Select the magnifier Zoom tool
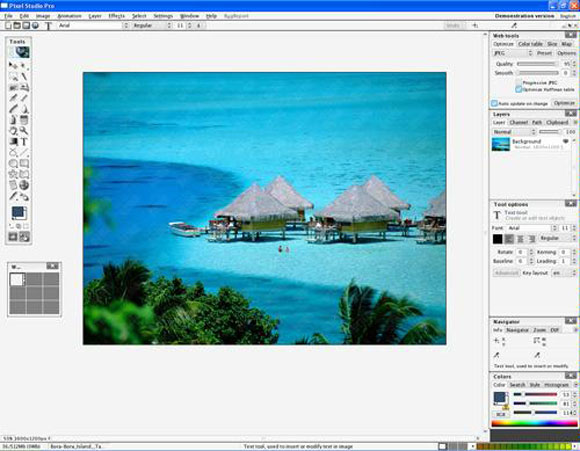This screenshot has height=451, width=580. tap(24, 131)
